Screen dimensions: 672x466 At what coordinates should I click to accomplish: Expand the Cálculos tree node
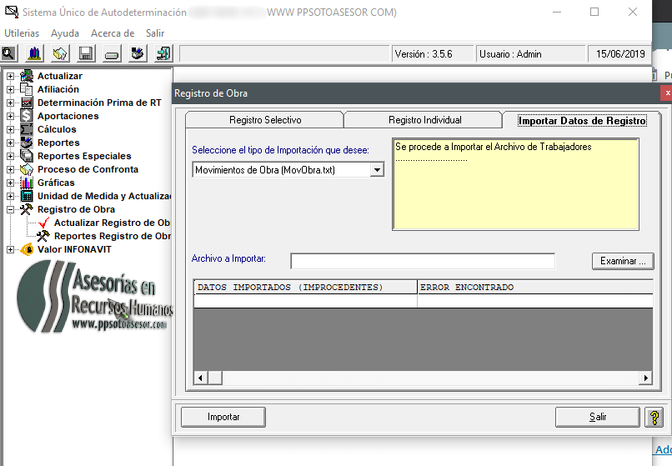10,129
